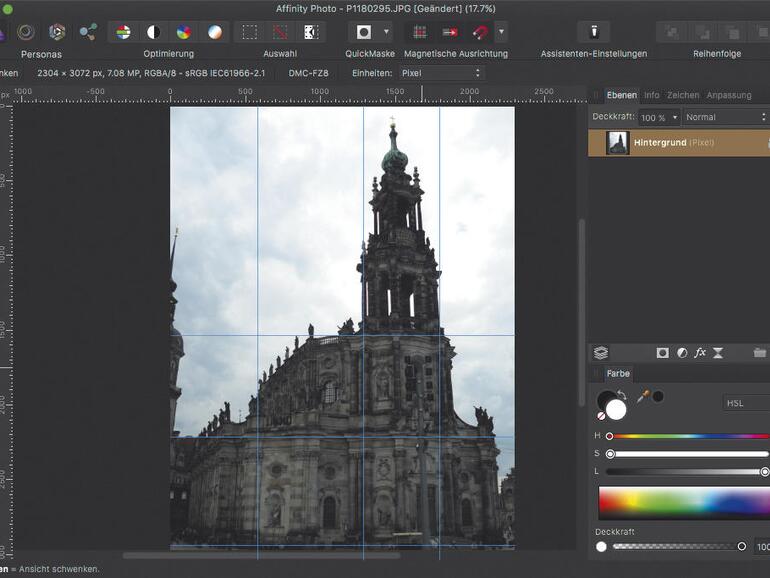The image size is (770, 578).
Task: Apply auto white balance icon
Action: [x=215, y=32]
